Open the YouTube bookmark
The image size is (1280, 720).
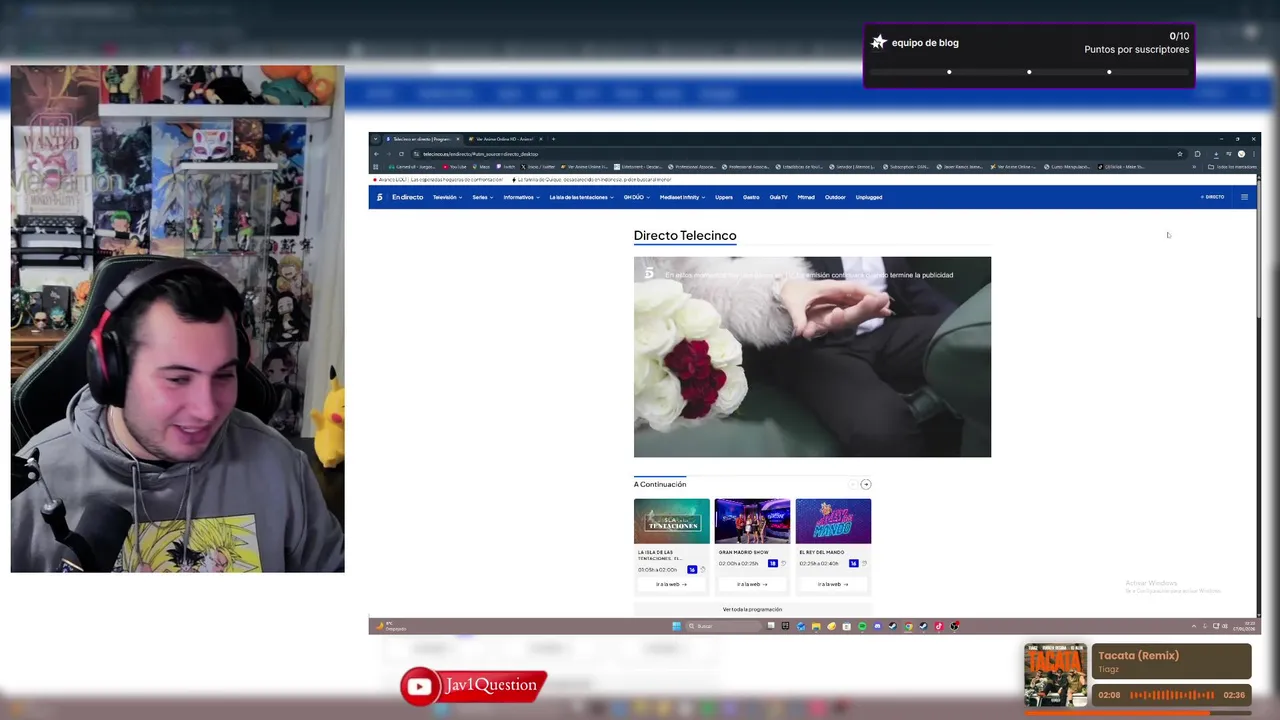pos(454,167)
